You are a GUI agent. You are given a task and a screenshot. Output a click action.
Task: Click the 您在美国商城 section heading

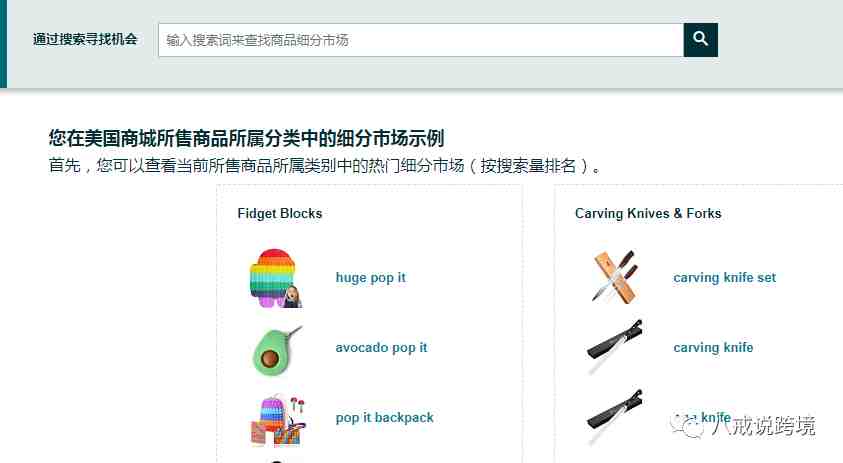click(246, 138)
